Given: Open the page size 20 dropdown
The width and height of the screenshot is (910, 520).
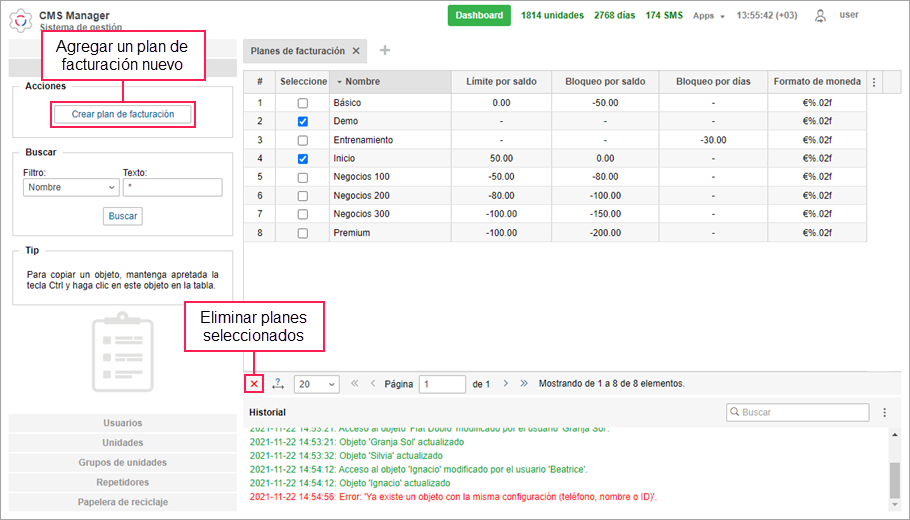Looking at the screenshot, I should point(317,384).
